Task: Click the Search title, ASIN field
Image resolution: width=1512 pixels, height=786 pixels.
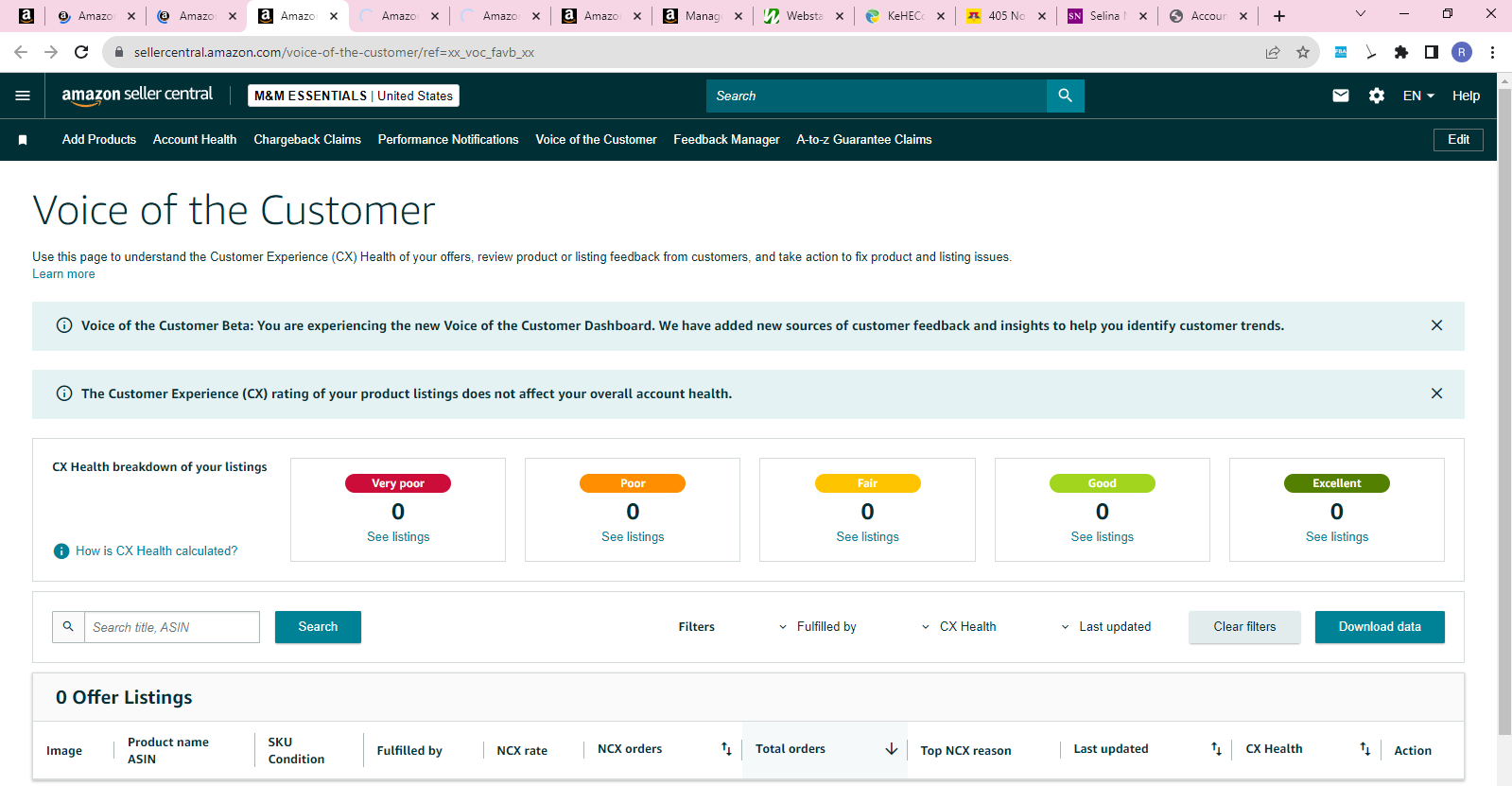Action: [172, 627]
